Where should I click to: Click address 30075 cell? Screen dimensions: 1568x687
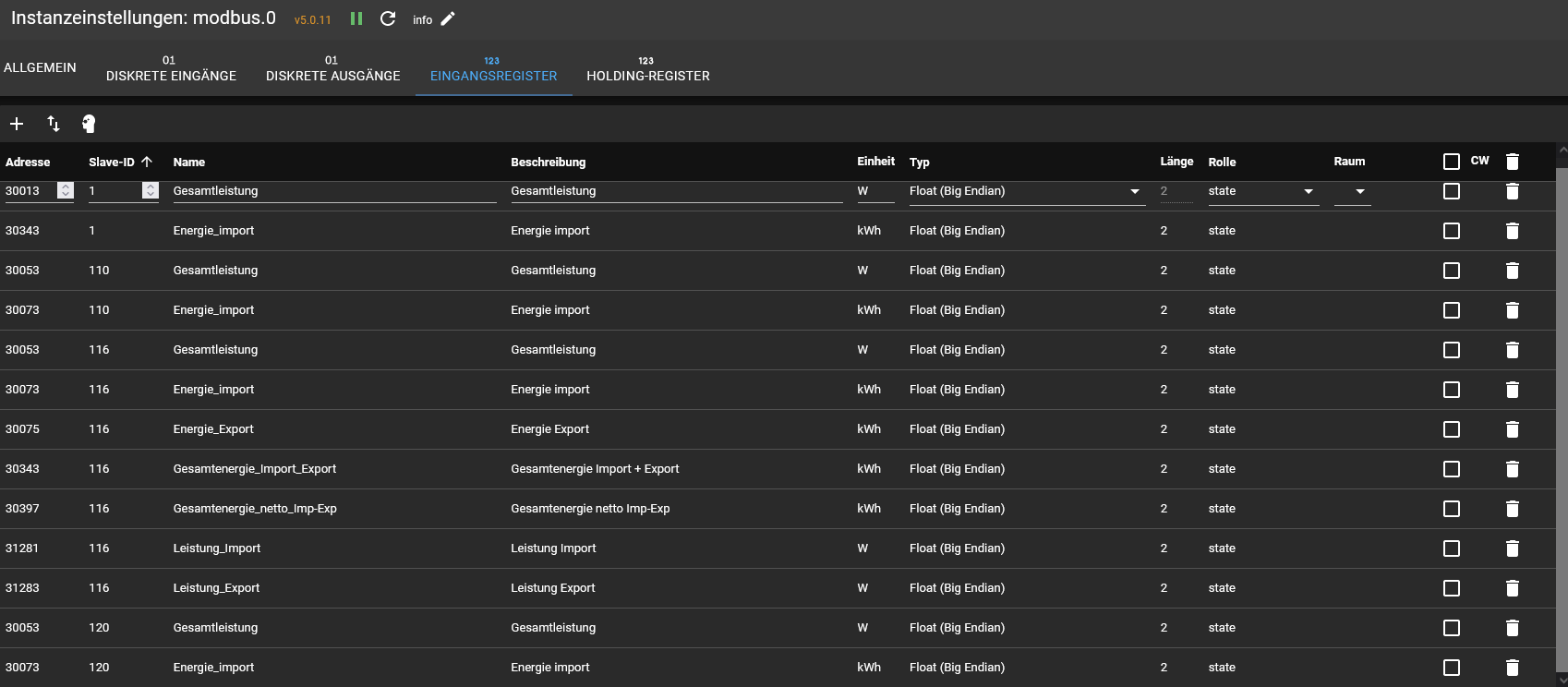(22, 429)
